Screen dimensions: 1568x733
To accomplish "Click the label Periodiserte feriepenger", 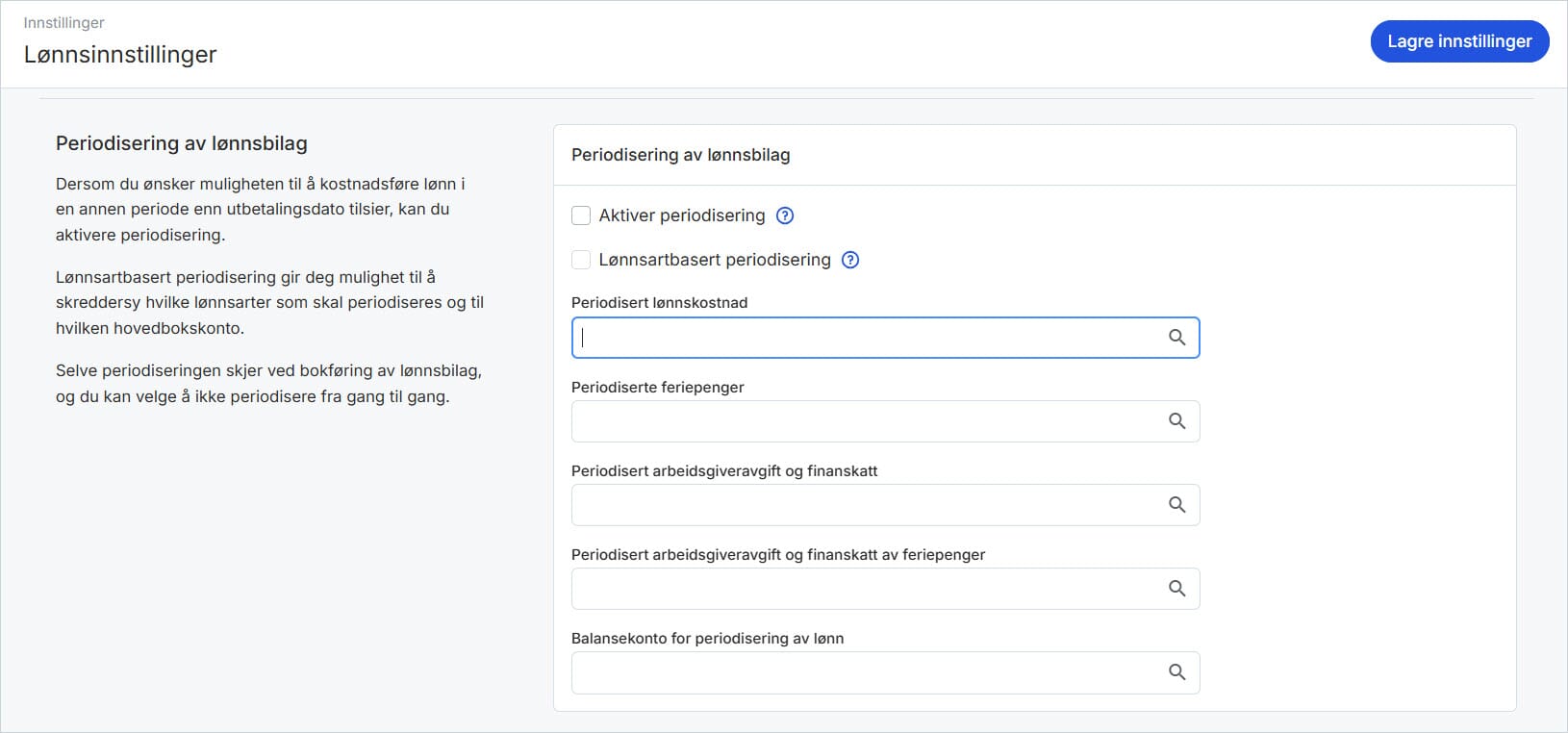I will tap(658, 387).
